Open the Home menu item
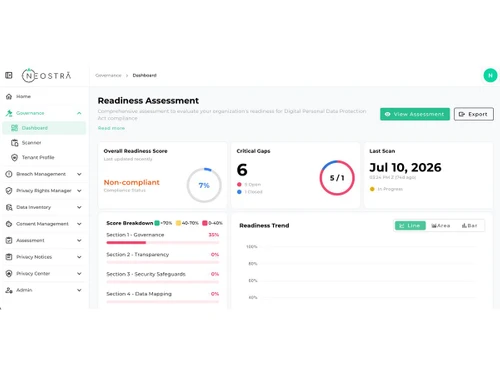 44,97
